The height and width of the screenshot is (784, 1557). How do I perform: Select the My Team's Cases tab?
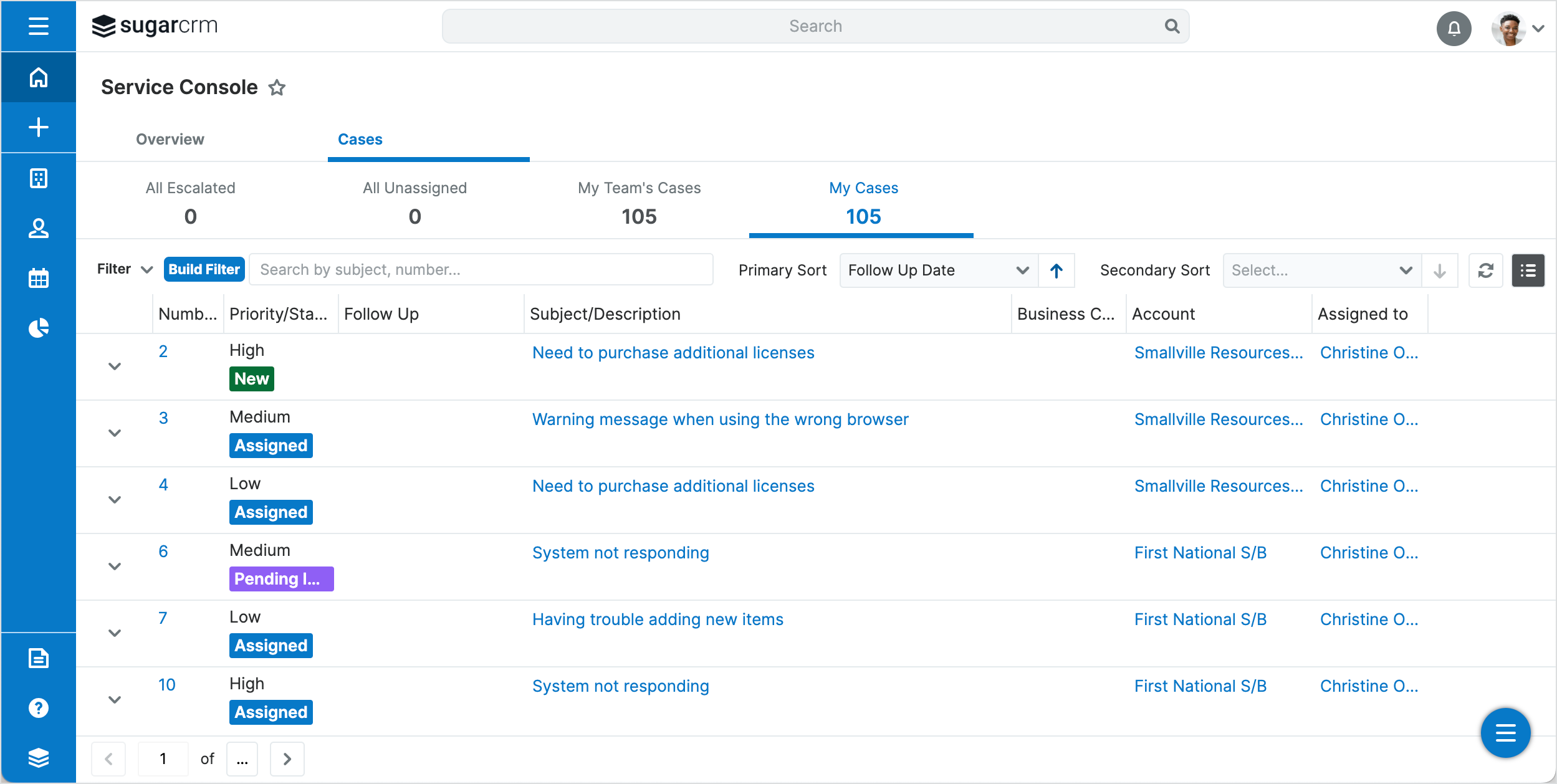tap(639, 202)
